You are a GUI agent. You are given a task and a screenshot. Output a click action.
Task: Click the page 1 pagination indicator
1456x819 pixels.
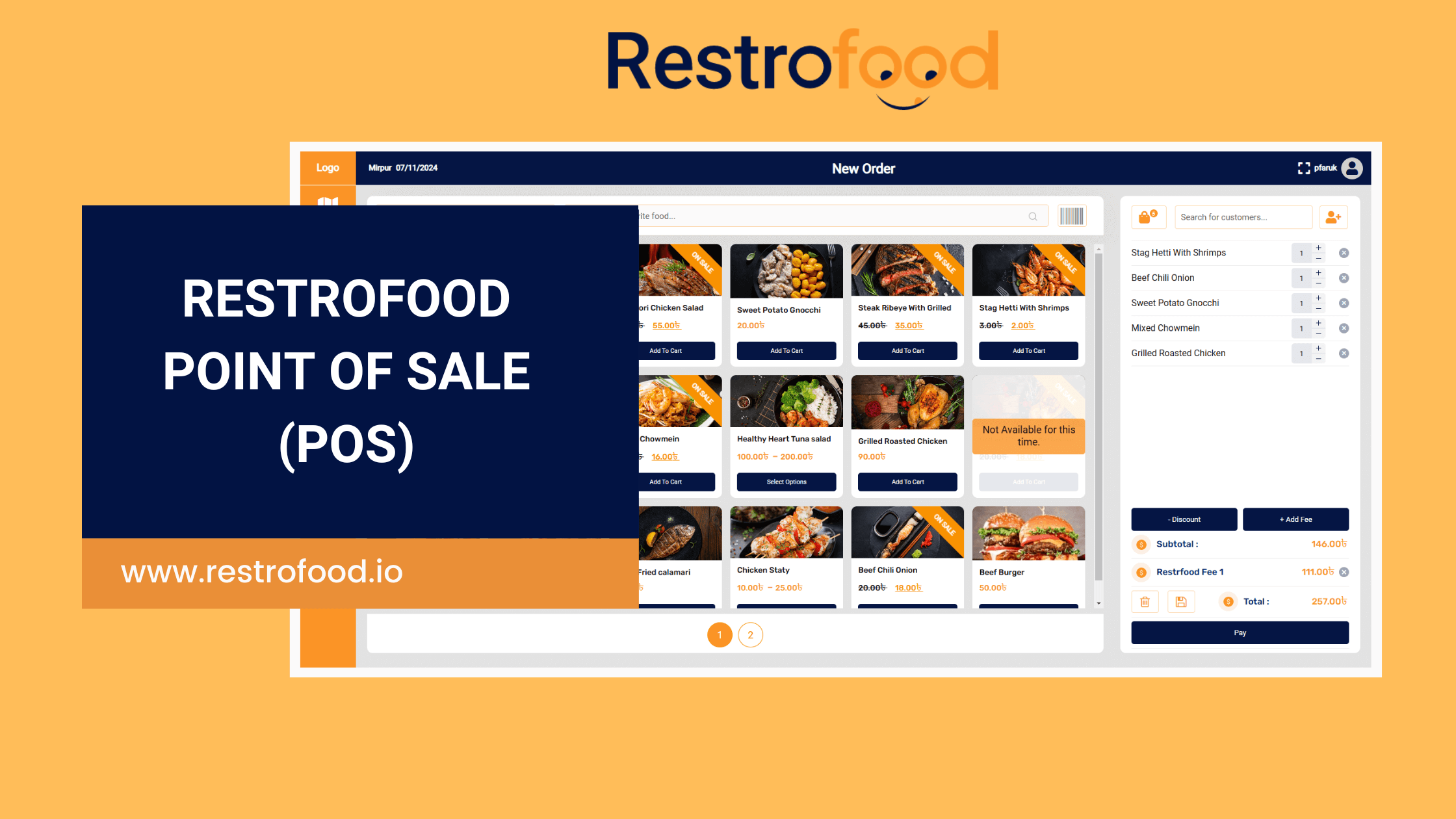[720, 634]
